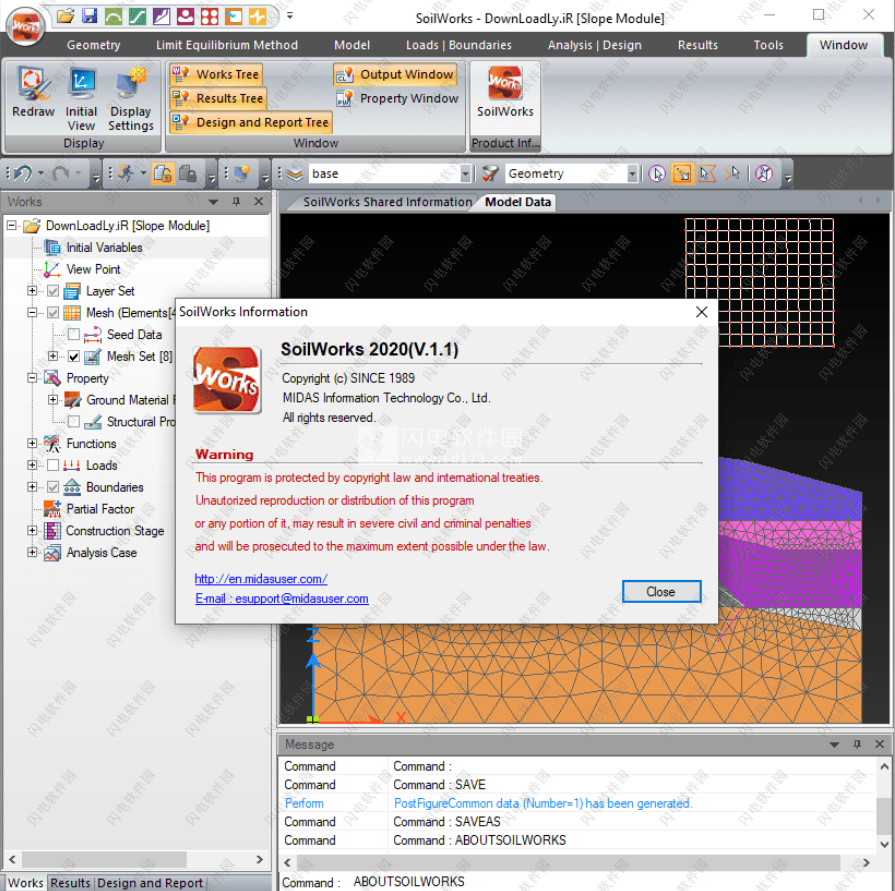895x891 pixels.
Task: Switch to the Results tab at panel bottom
Action: click(70, 882)
